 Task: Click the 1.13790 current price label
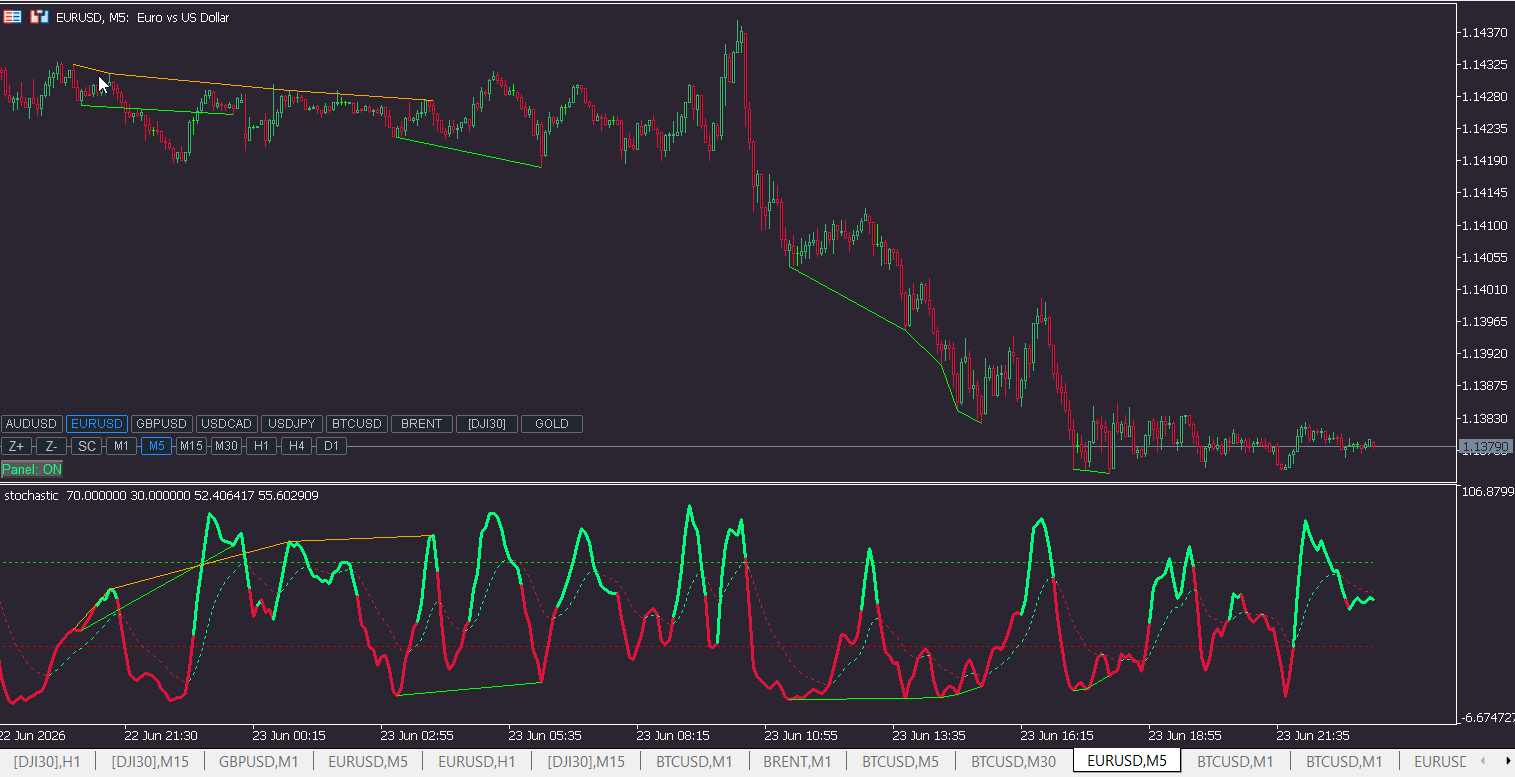click(x=1485, y=447)
